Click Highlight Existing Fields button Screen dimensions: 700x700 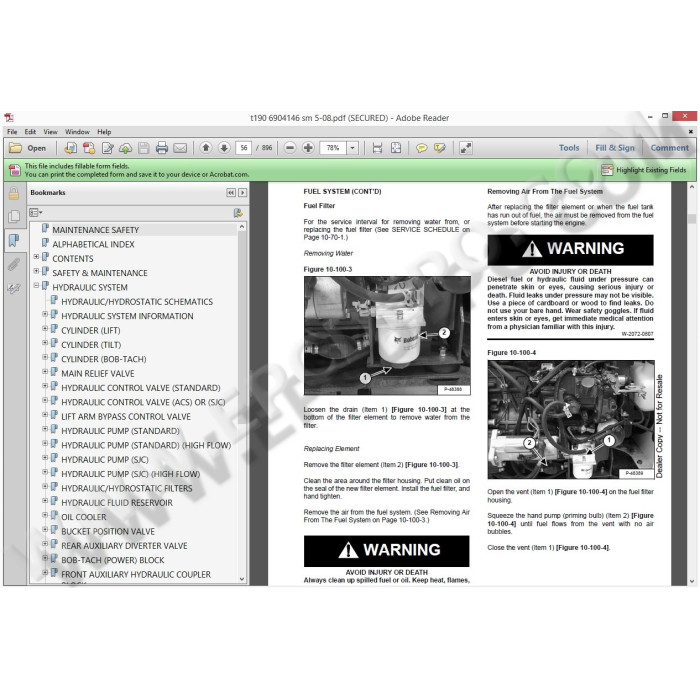tap(643, 170)
